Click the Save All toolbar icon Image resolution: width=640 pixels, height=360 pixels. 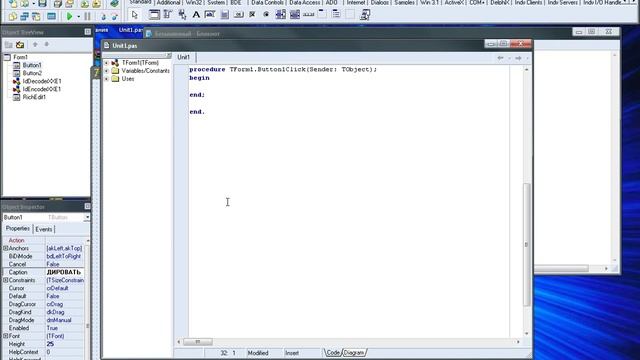click(58, 4)
